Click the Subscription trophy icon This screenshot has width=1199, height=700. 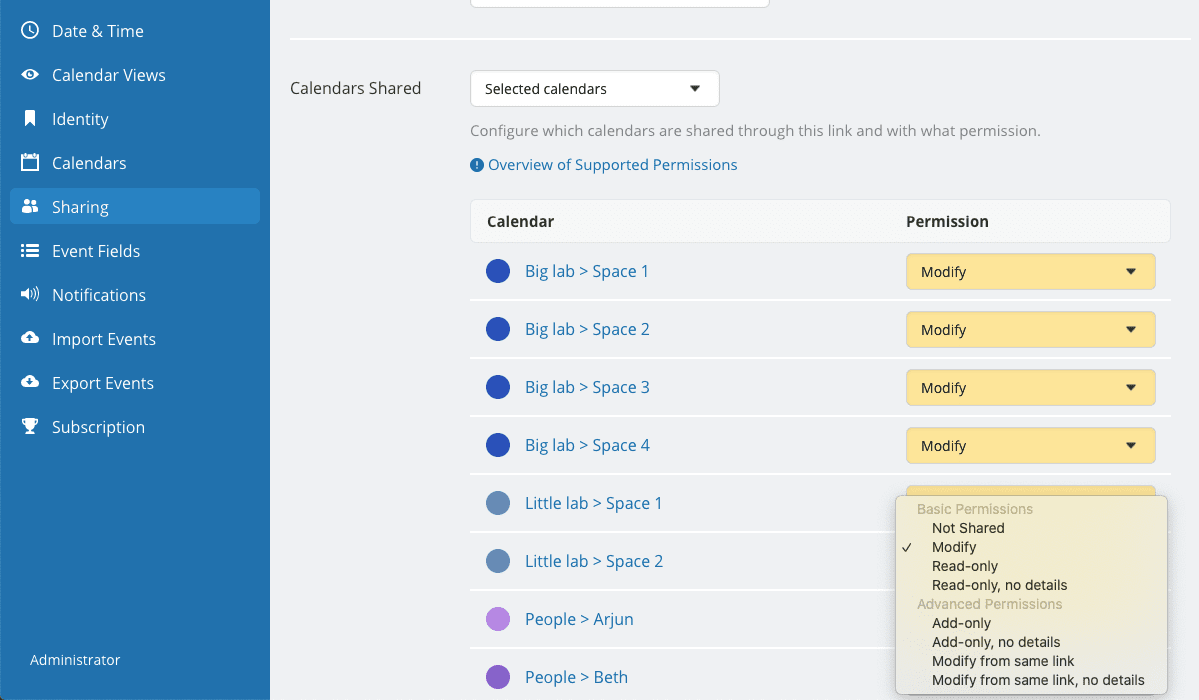pyautogui.click(x=30, y=427)
